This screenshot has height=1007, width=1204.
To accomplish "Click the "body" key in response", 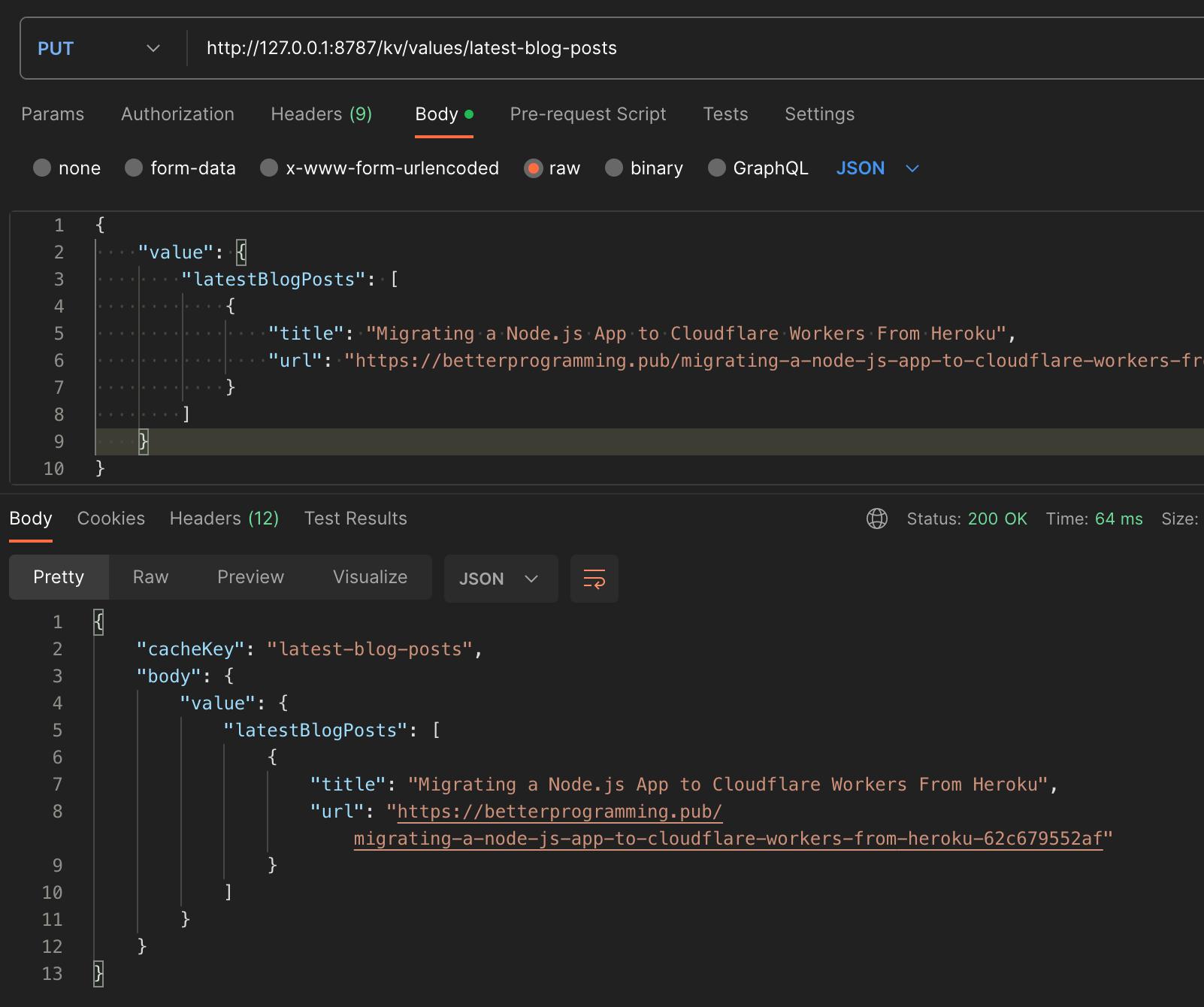I will coord(169,676).
